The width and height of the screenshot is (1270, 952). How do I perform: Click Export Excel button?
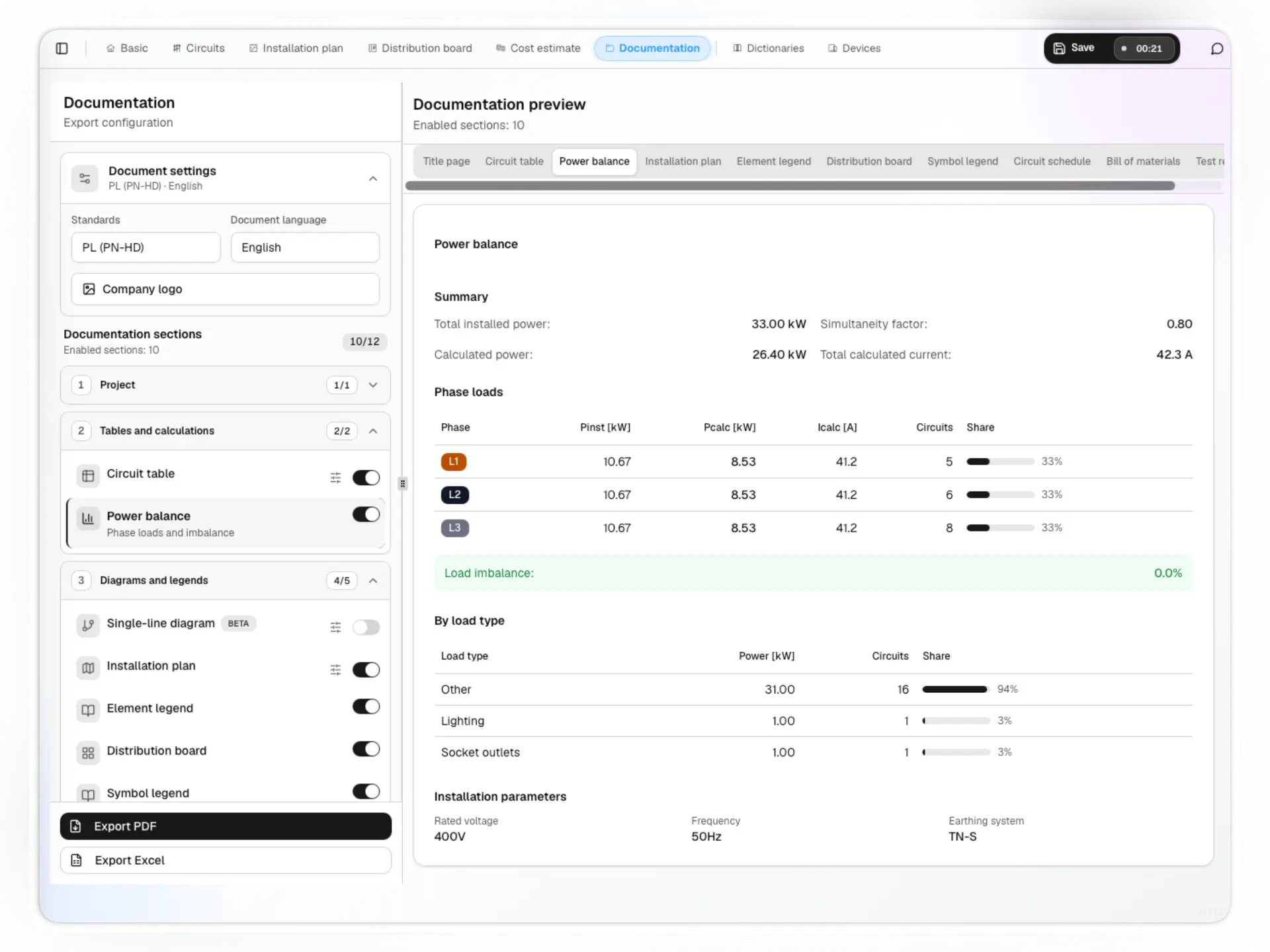226,860
